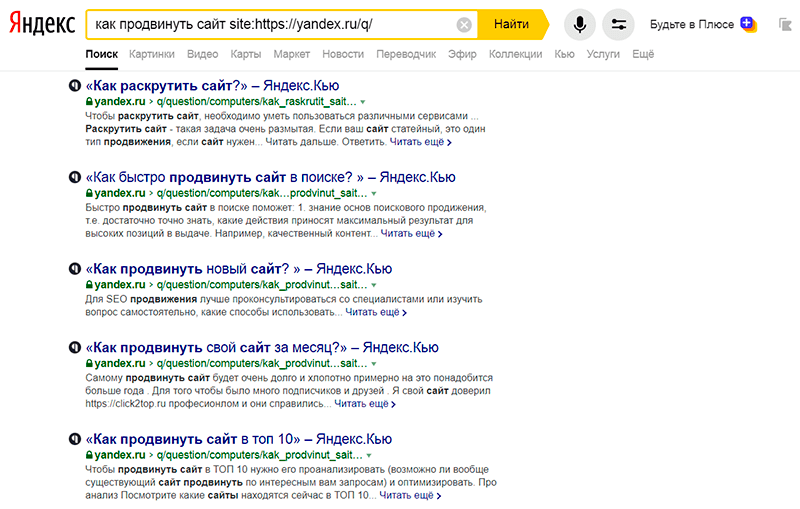
Task: Open result «Как быстро продвинуть сайт в поиске?»
Action: (270, 177)
